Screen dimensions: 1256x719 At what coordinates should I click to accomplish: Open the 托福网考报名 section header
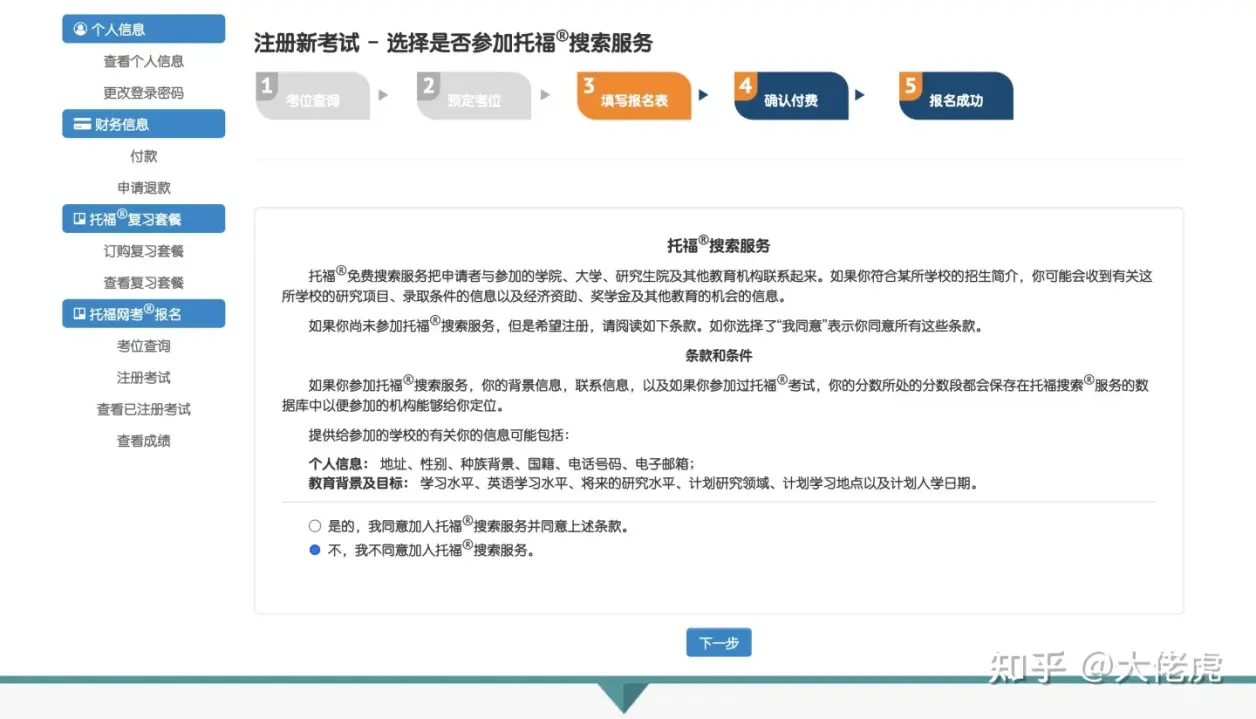[x=143, y=313]
